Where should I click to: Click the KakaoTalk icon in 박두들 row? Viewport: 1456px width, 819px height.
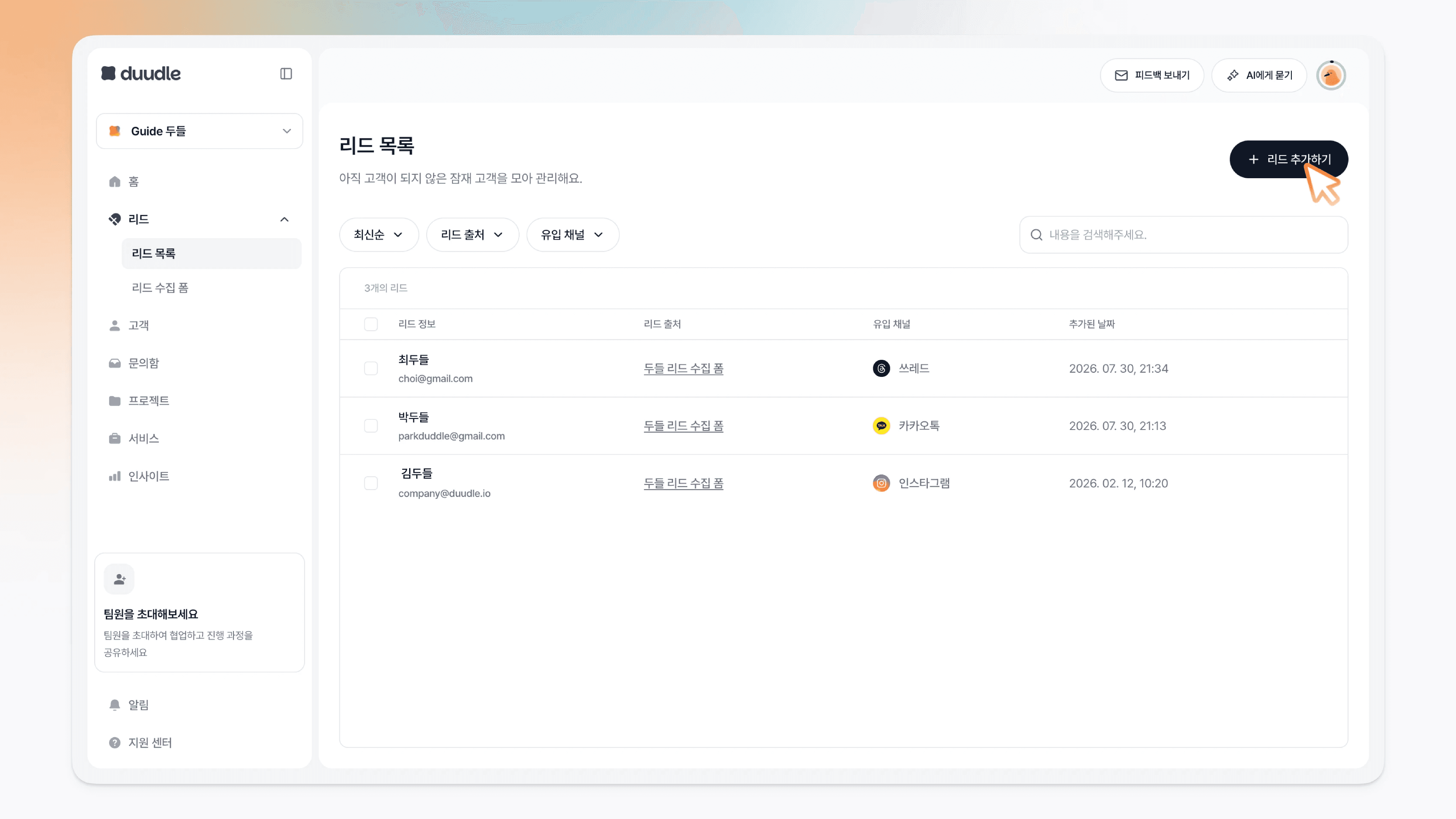click(881, 426)
